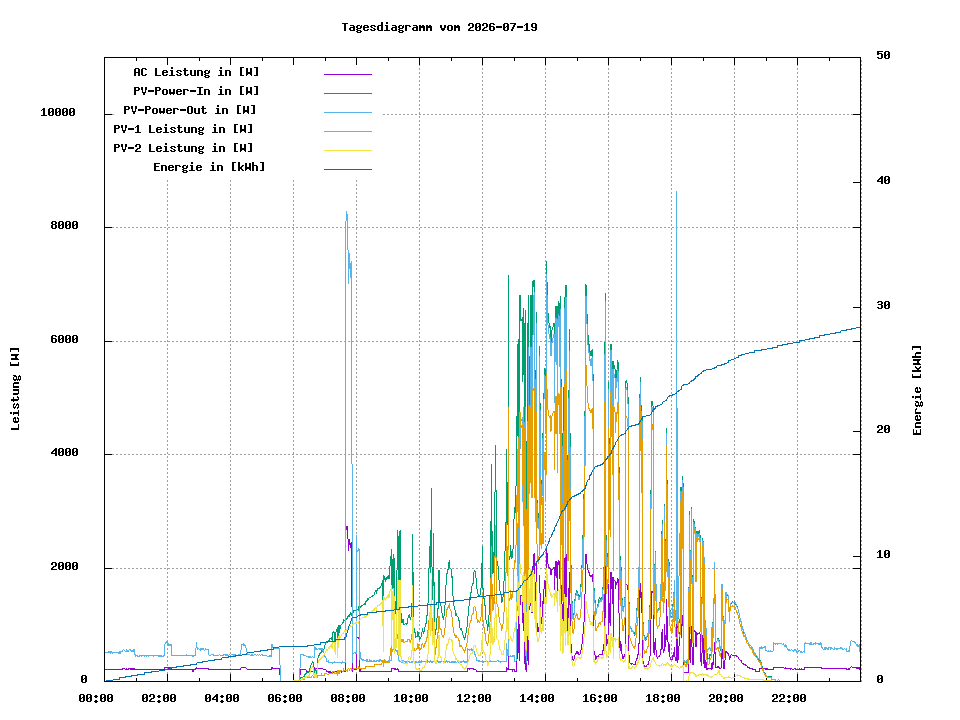The image size is (960, 720).
Task: Click the right axis value "30"
Action: [883, 306]
